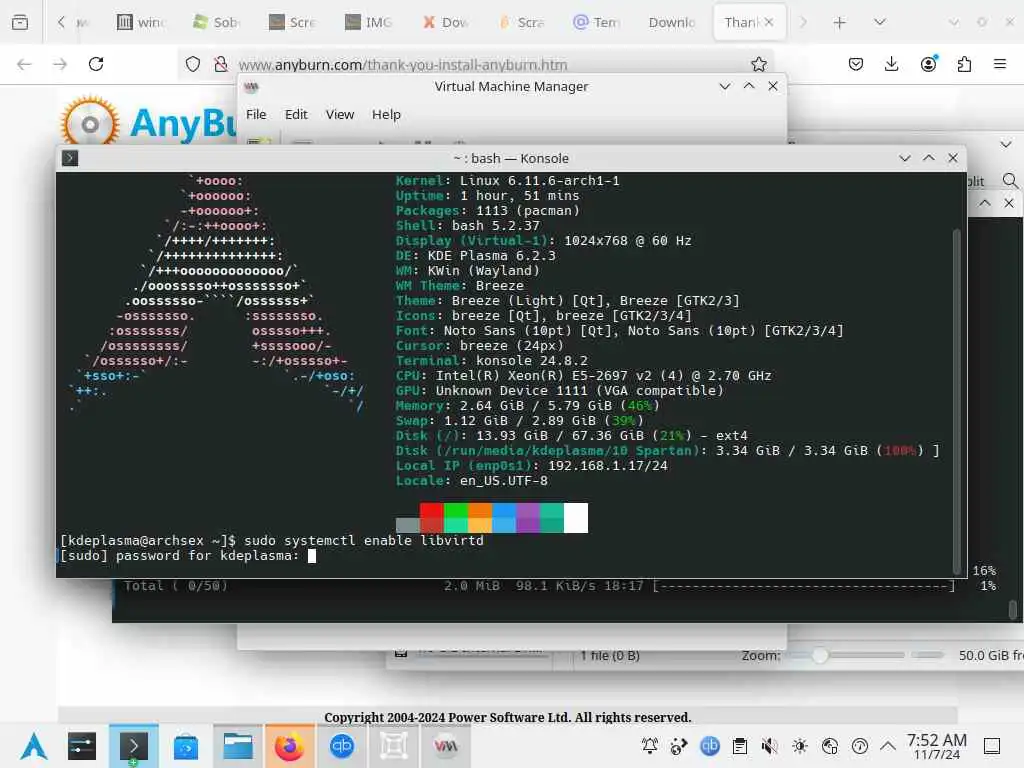The width and height of the screenshot is (1024, 768).
Task: Go forward in Firefox history
Action: [60, 64]
